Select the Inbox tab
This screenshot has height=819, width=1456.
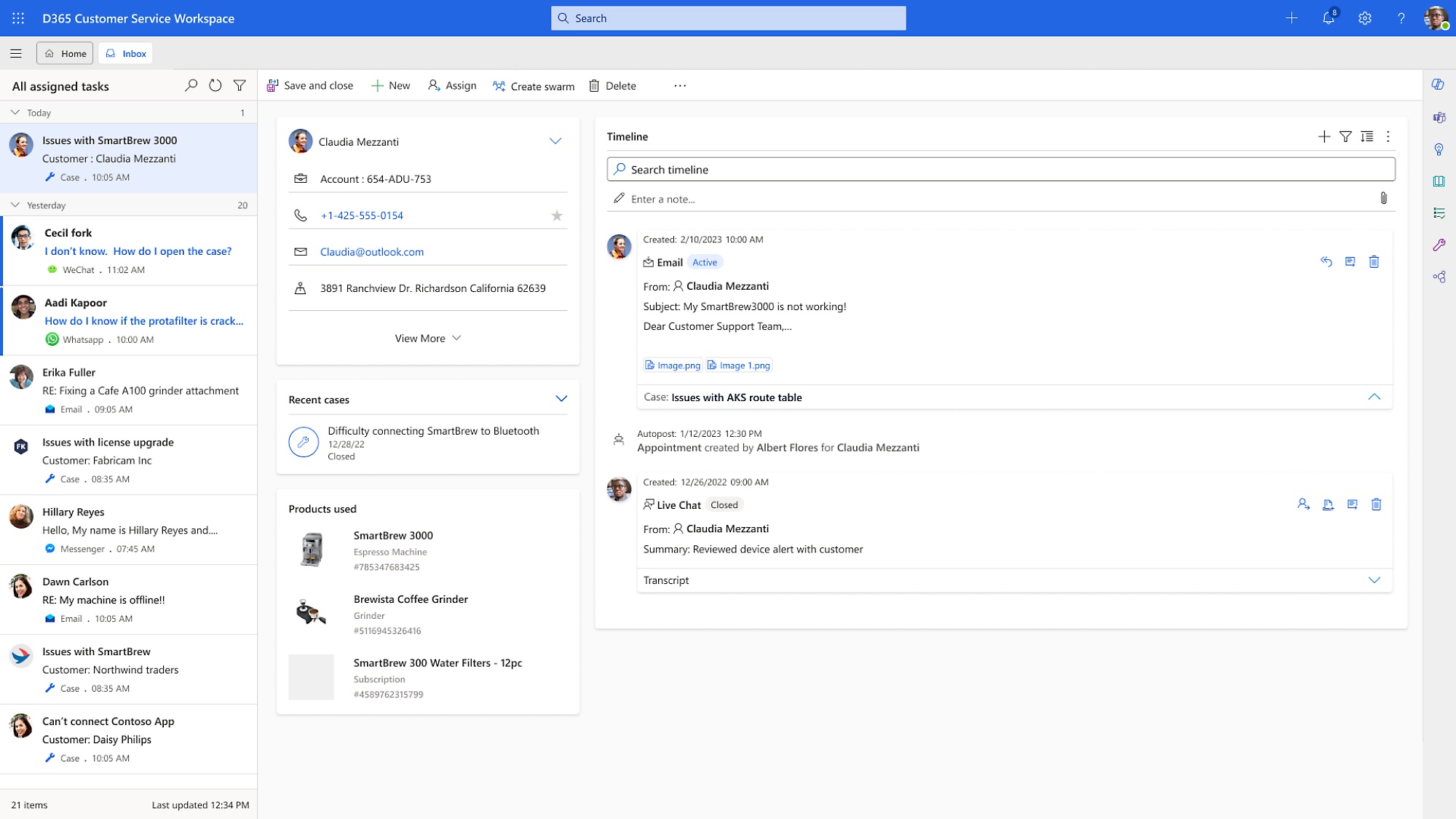pyautogui.click(x=125, y=53)
